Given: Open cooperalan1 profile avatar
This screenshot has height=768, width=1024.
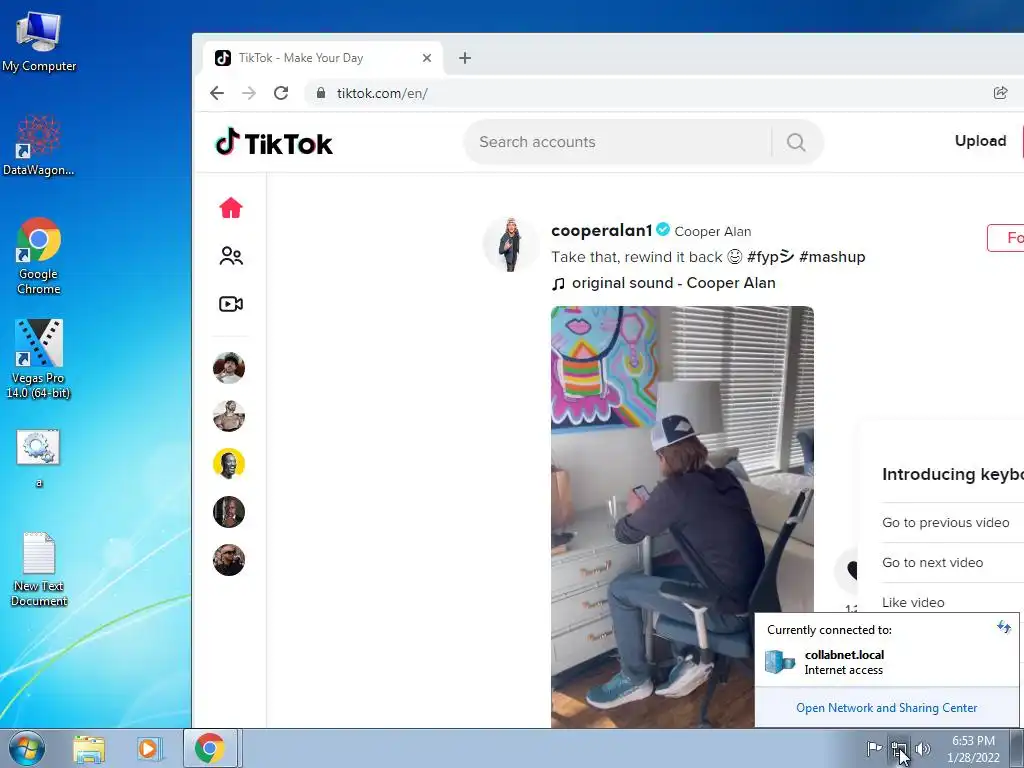Looking at the screenshot, I should pyautogui.click(x=510, y=244).
